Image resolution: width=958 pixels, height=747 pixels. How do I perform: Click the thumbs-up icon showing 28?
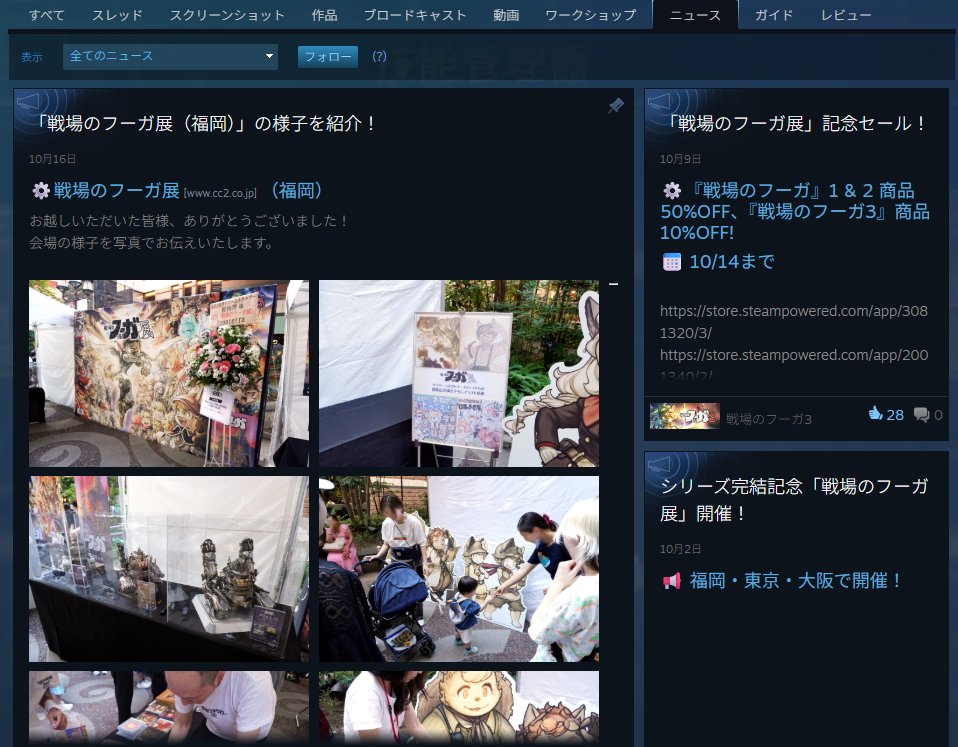pos(876,414)
